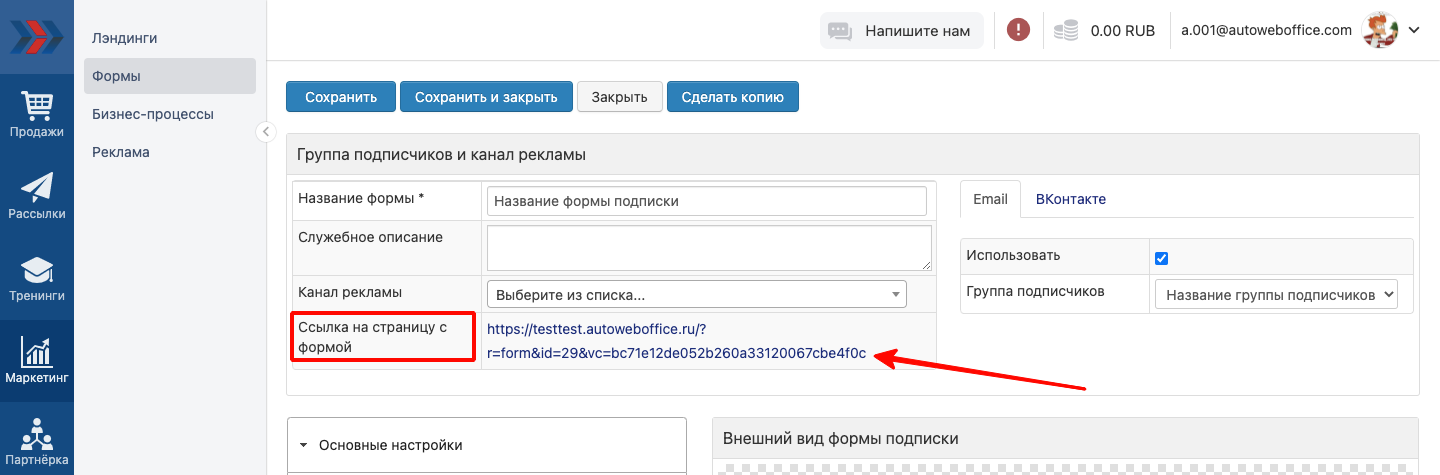Click the Сохранить и закрыть button
Screen dimensions: 1440x475
pos(486,97)
